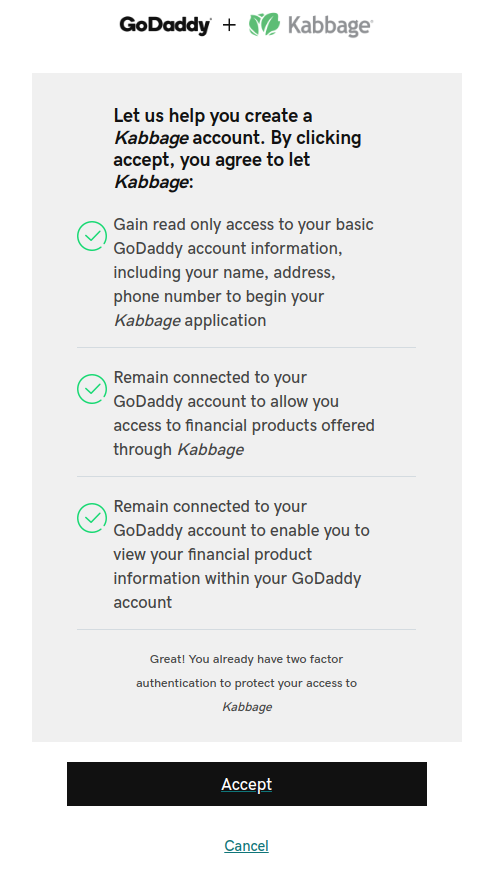Image resolution: width=496 pixels, height=874 pixels.
Task: Select the 'access to financial products offered' paragraph
Action: (244, 414)
